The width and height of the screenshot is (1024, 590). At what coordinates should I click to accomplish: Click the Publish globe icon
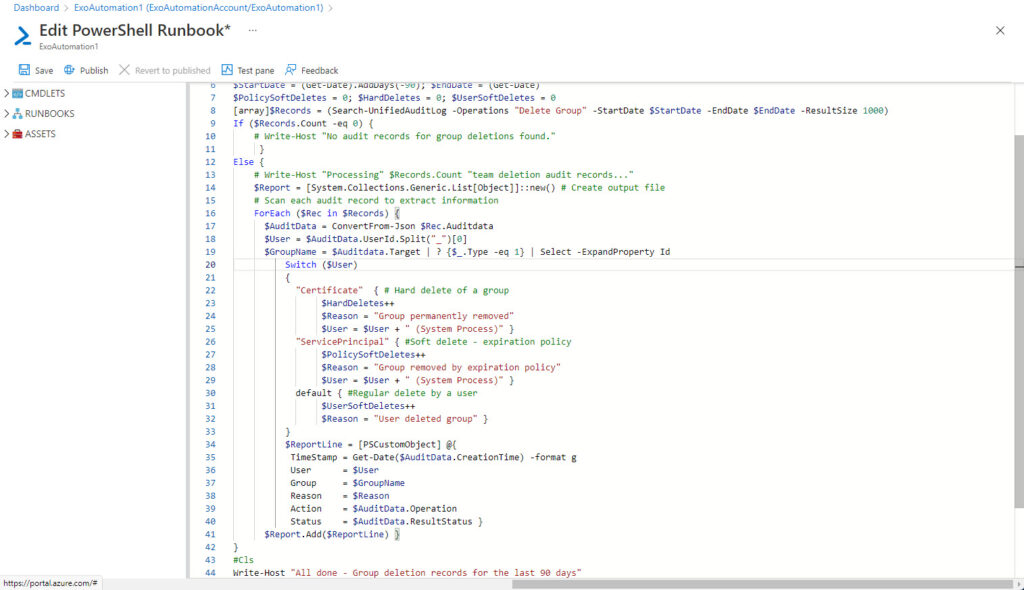tap(69, 69)
